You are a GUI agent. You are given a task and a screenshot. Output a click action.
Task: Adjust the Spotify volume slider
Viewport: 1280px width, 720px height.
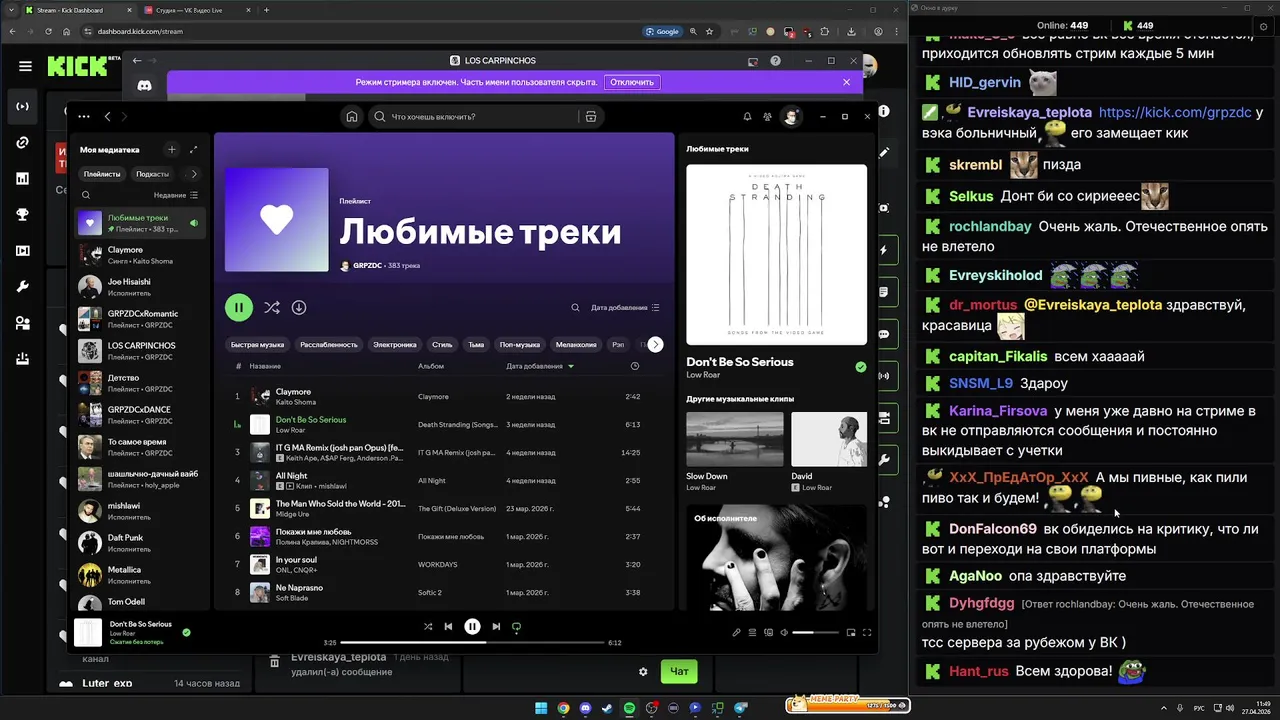(x=815, y=633)
